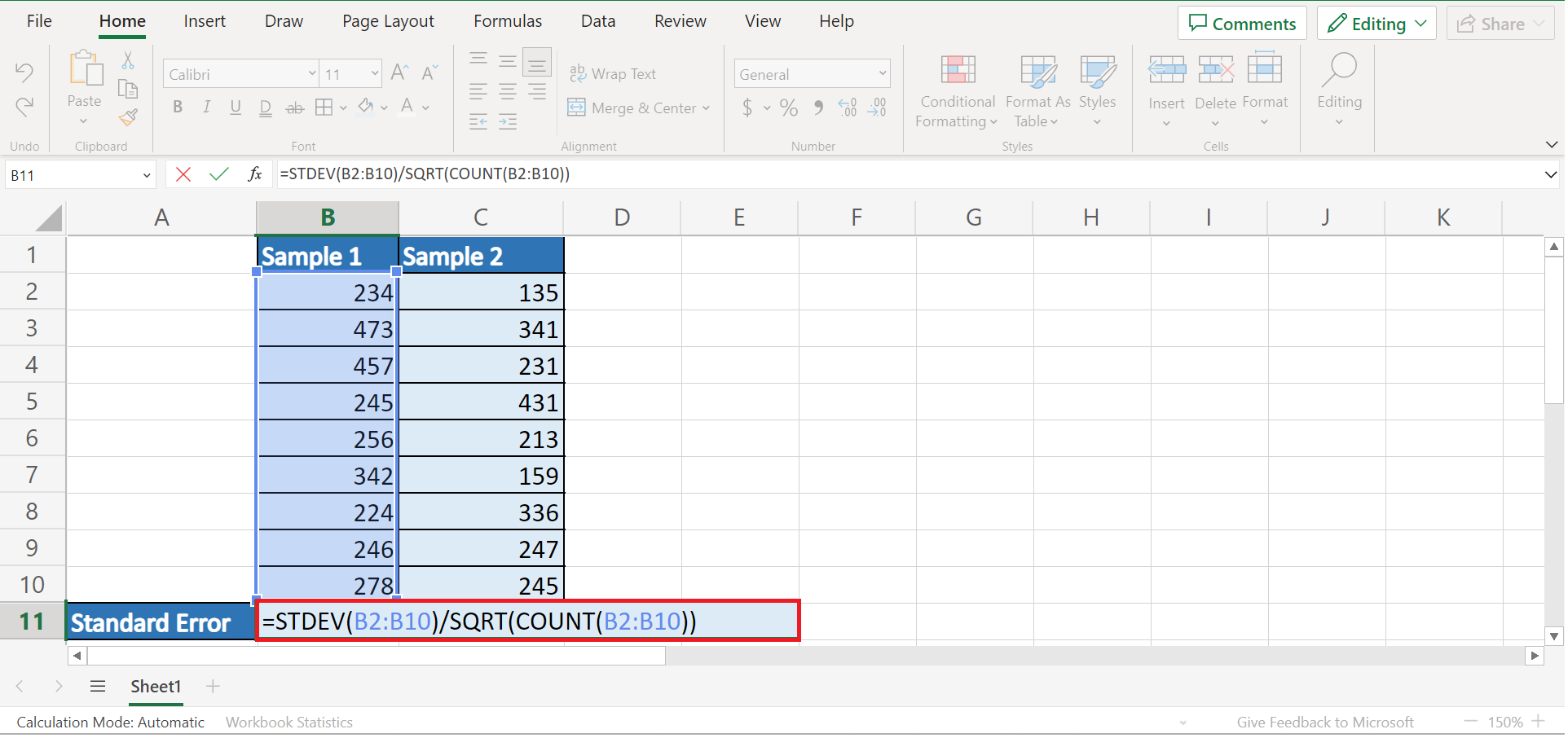Viewport: 1568px width, 738px height.
Task: Click the Comments button
Action: [x=1241, y=24]
